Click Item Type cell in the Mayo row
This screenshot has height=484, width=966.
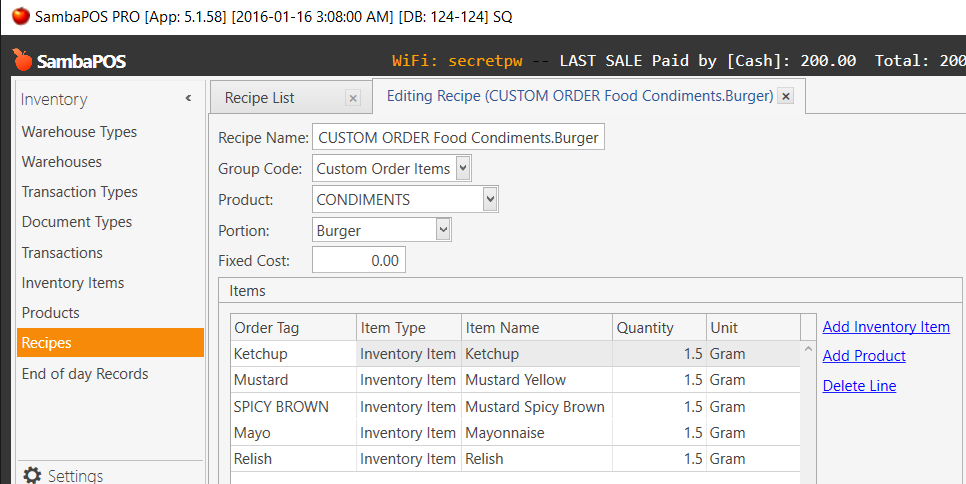point(409,433)
